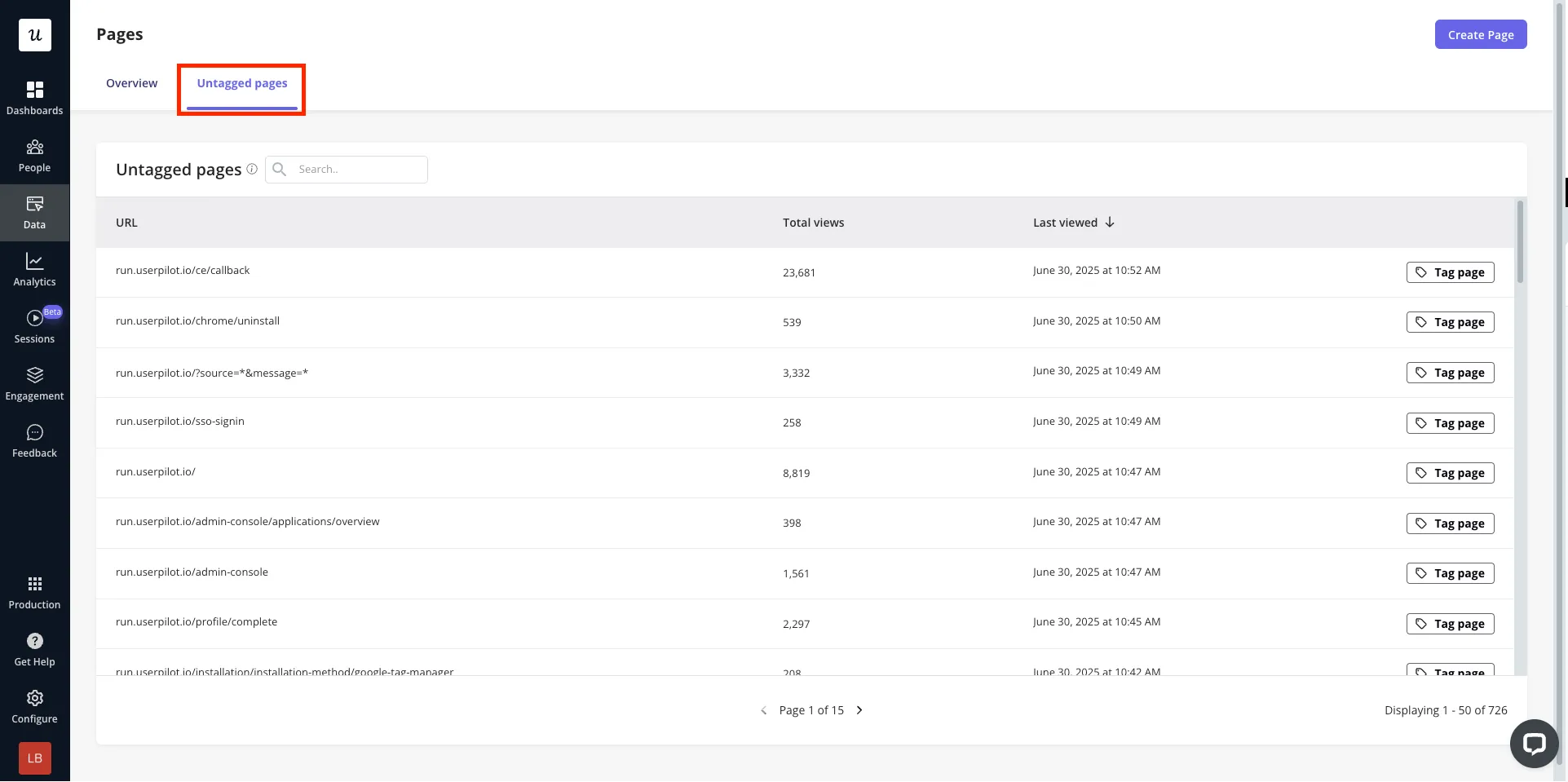Open the Sessions beta section
Image resolution: width=1568 pixels, height=782 pixels.
(x=34, y=327)
